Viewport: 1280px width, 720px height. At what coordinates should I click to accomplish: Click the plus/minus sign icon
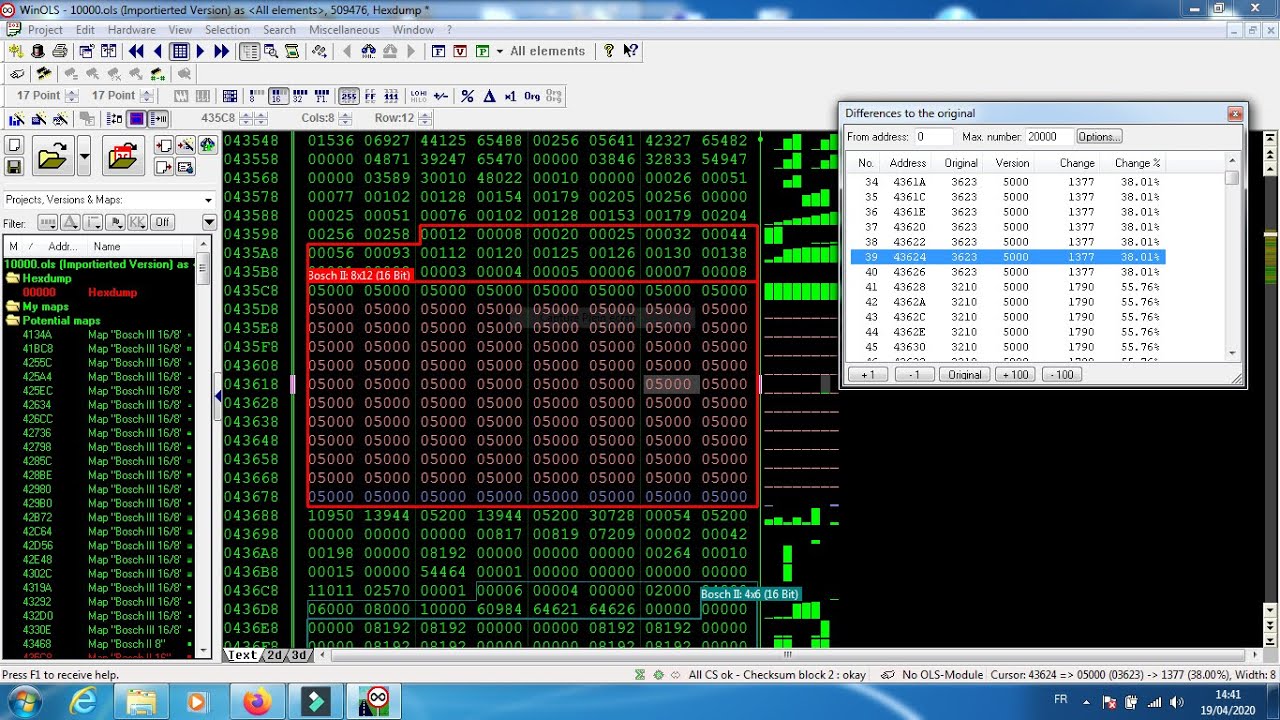click(x=440, y=96)
